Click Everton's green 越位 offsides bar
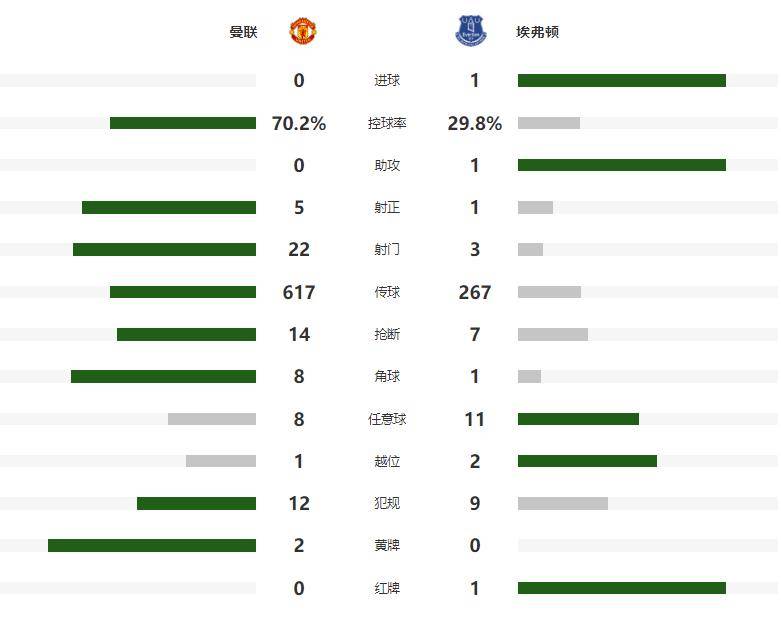 point(587,461)
